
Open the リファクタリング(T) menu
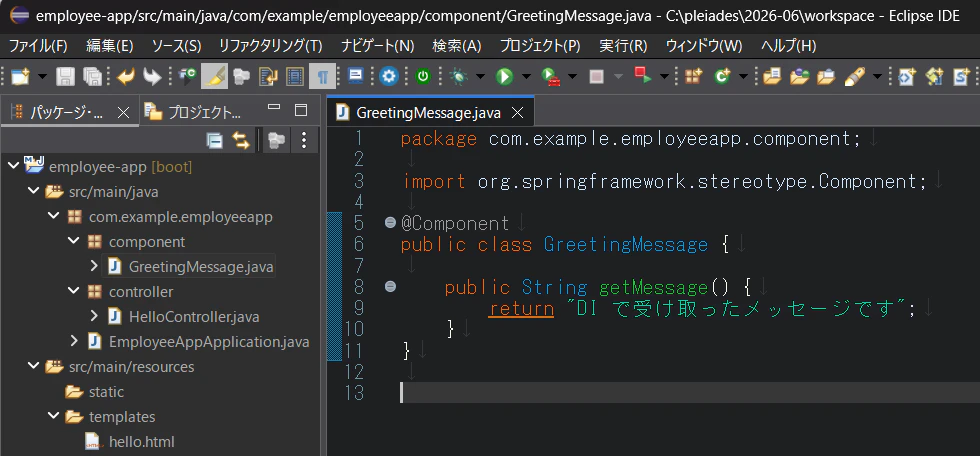[x=271, y=46]
